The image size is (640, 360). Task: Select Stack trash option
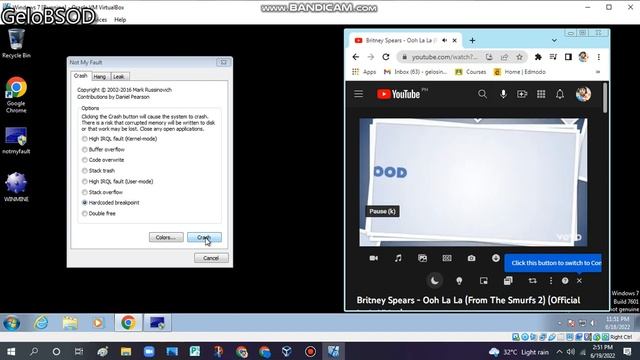(x=98, y=171)
